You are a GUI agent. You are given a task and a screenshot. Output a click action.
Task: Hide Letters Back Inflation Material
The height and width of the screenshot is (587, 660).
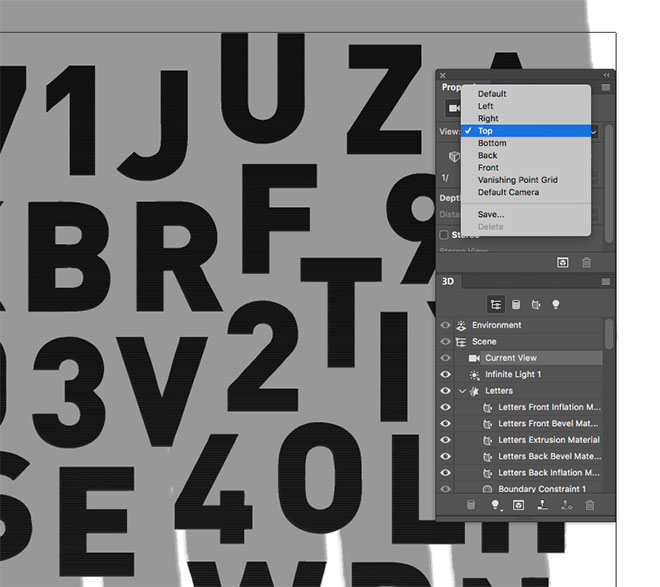tap(445, 473)
